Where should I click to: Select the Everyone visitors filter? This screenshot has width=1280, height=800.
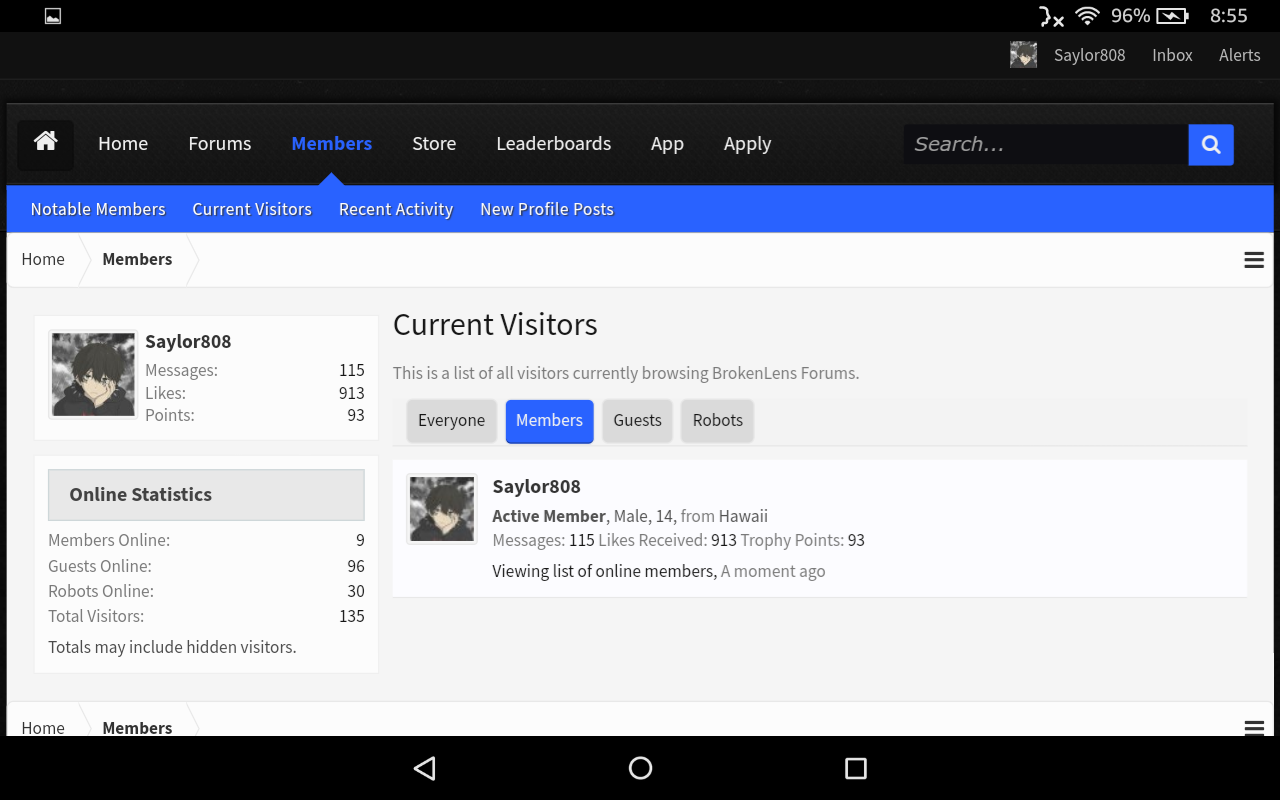click(451, 421)
